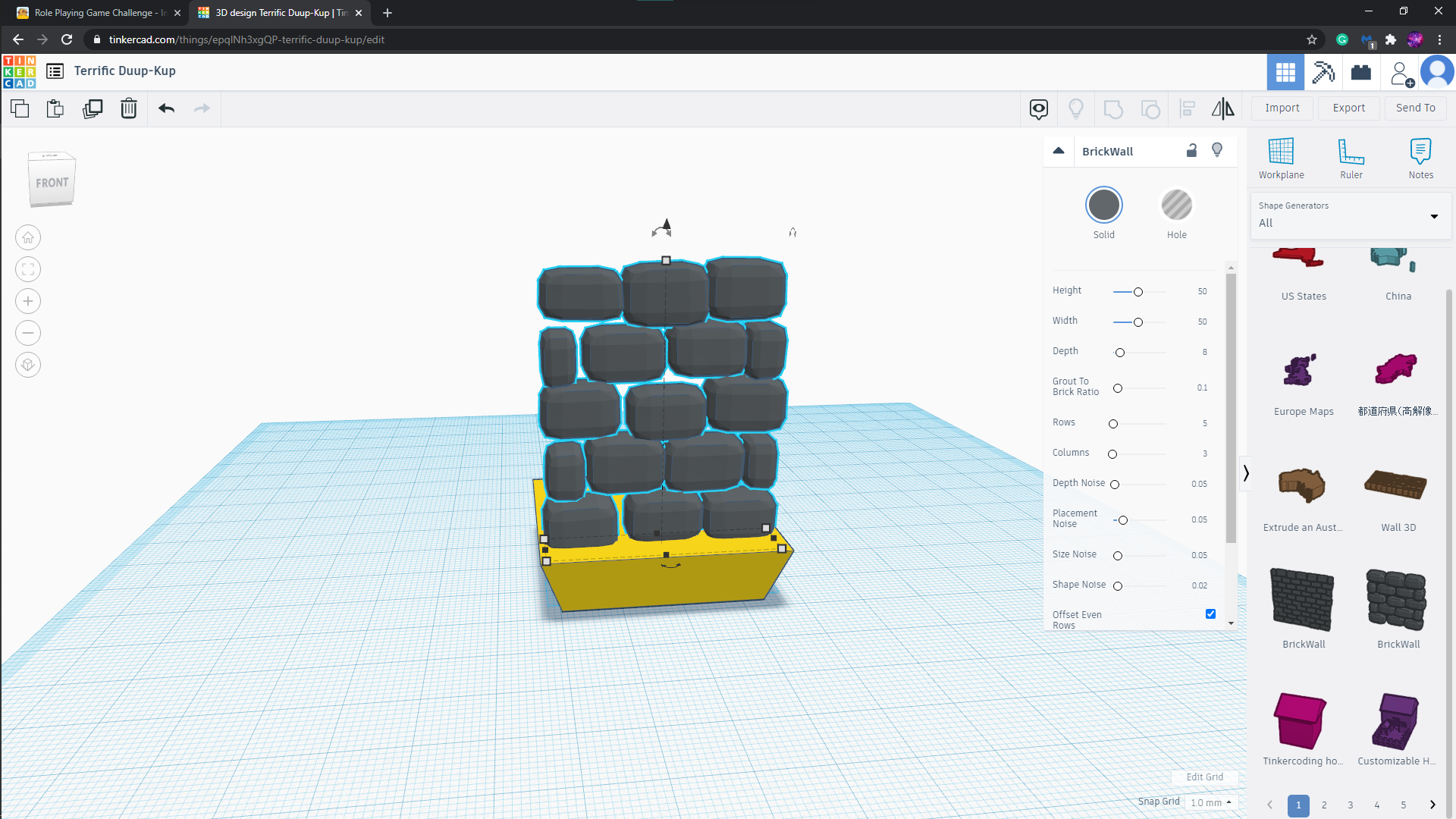
Task: Go to shapes page 5
Action: [1404, 805]
